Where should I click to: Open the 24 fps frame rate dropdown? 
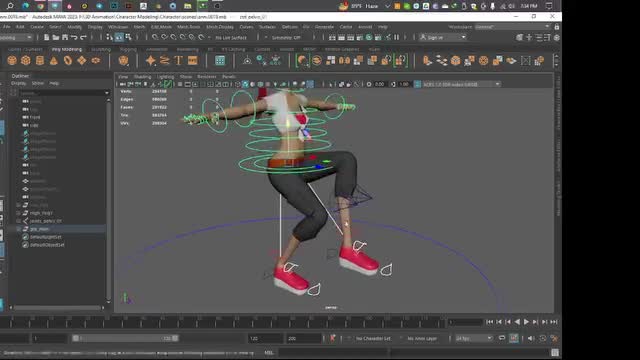(474, 338)
